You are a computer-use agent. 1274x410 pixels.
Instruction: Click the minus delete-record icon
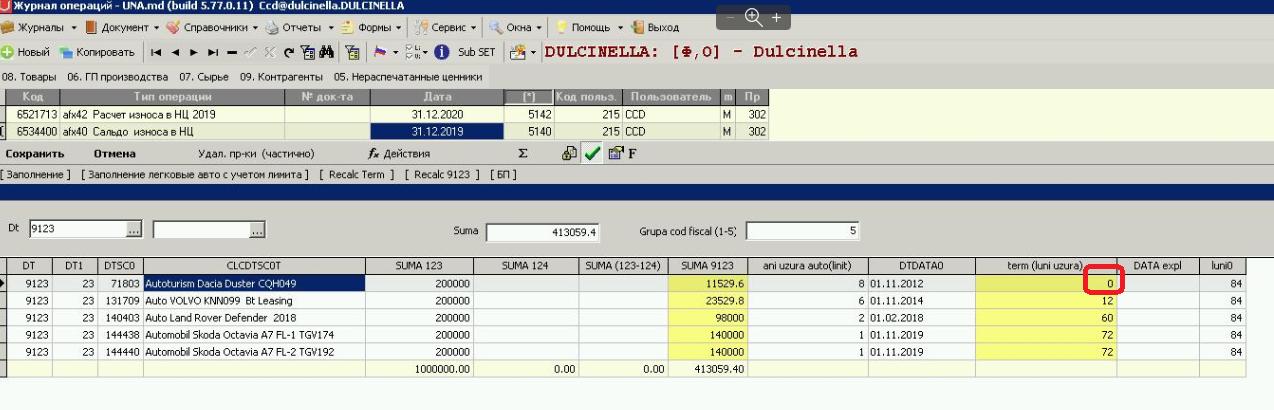point(231,52)
